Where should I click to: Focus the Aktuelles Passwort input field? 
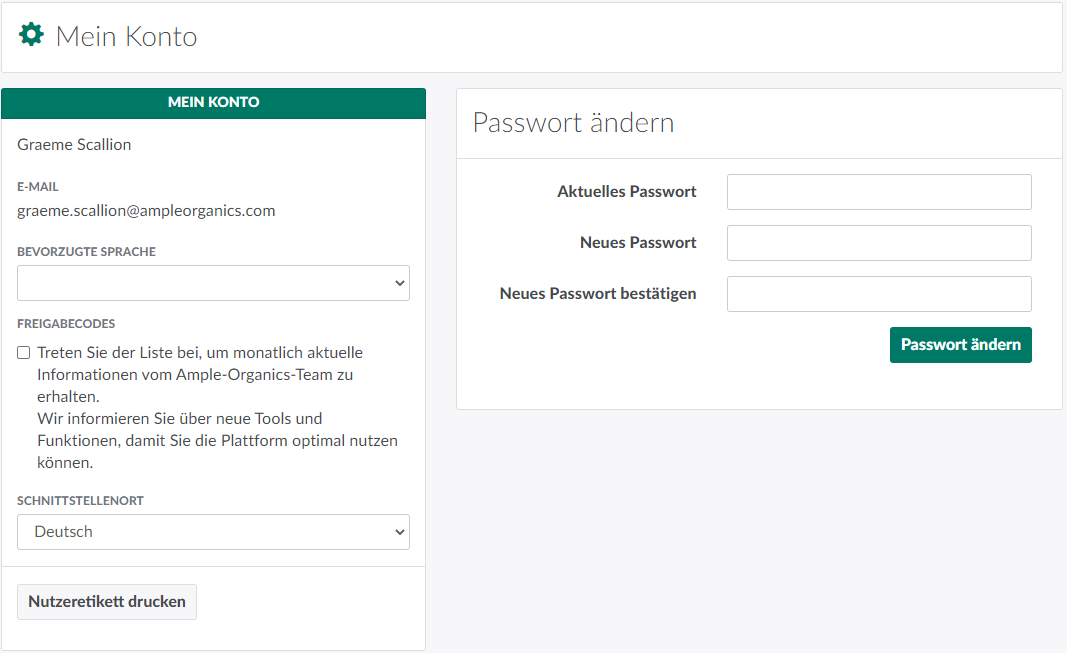point(879,192)
